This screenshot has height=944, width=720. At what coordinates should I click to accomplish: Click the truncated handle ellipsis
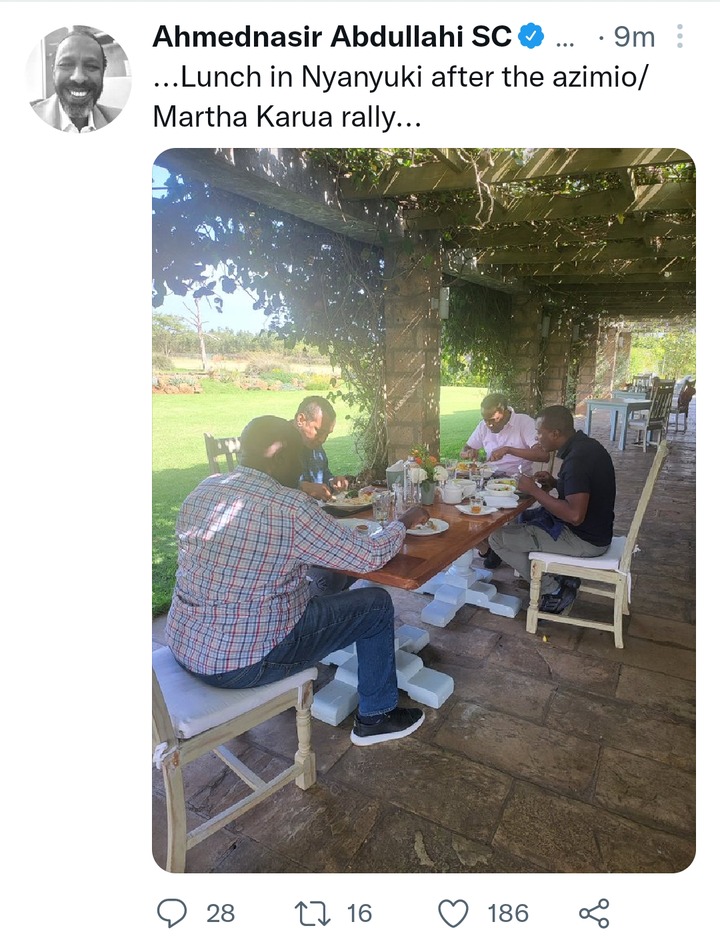pyautogui.click(x=564, y=42)
